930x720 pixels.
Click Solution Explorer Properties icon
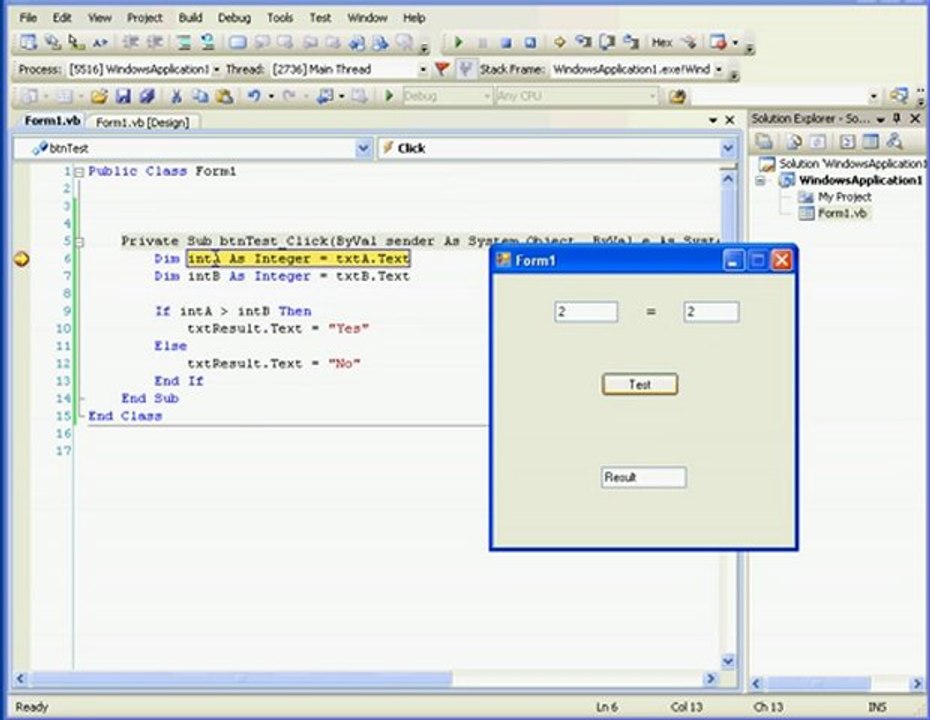(763, 141)
